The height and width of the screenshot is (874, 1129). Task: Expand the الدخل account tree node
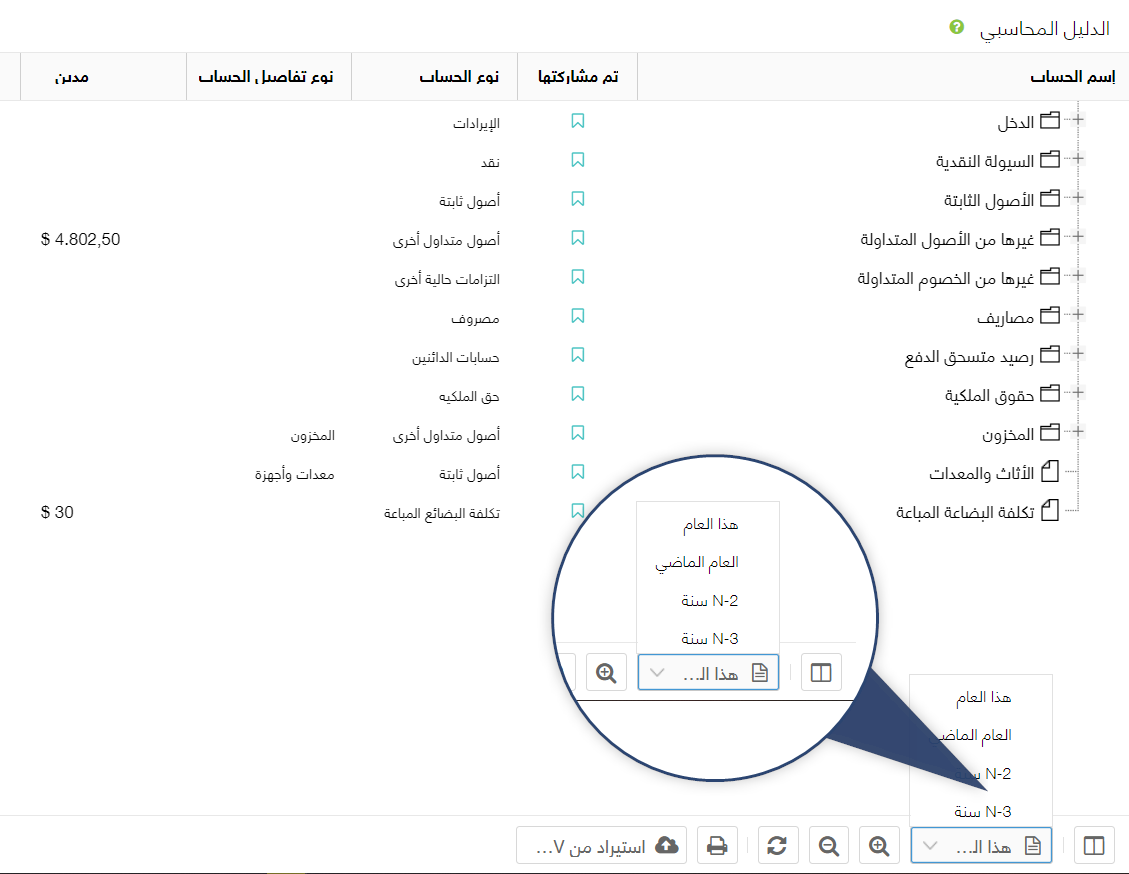(x=1078, y=120)
